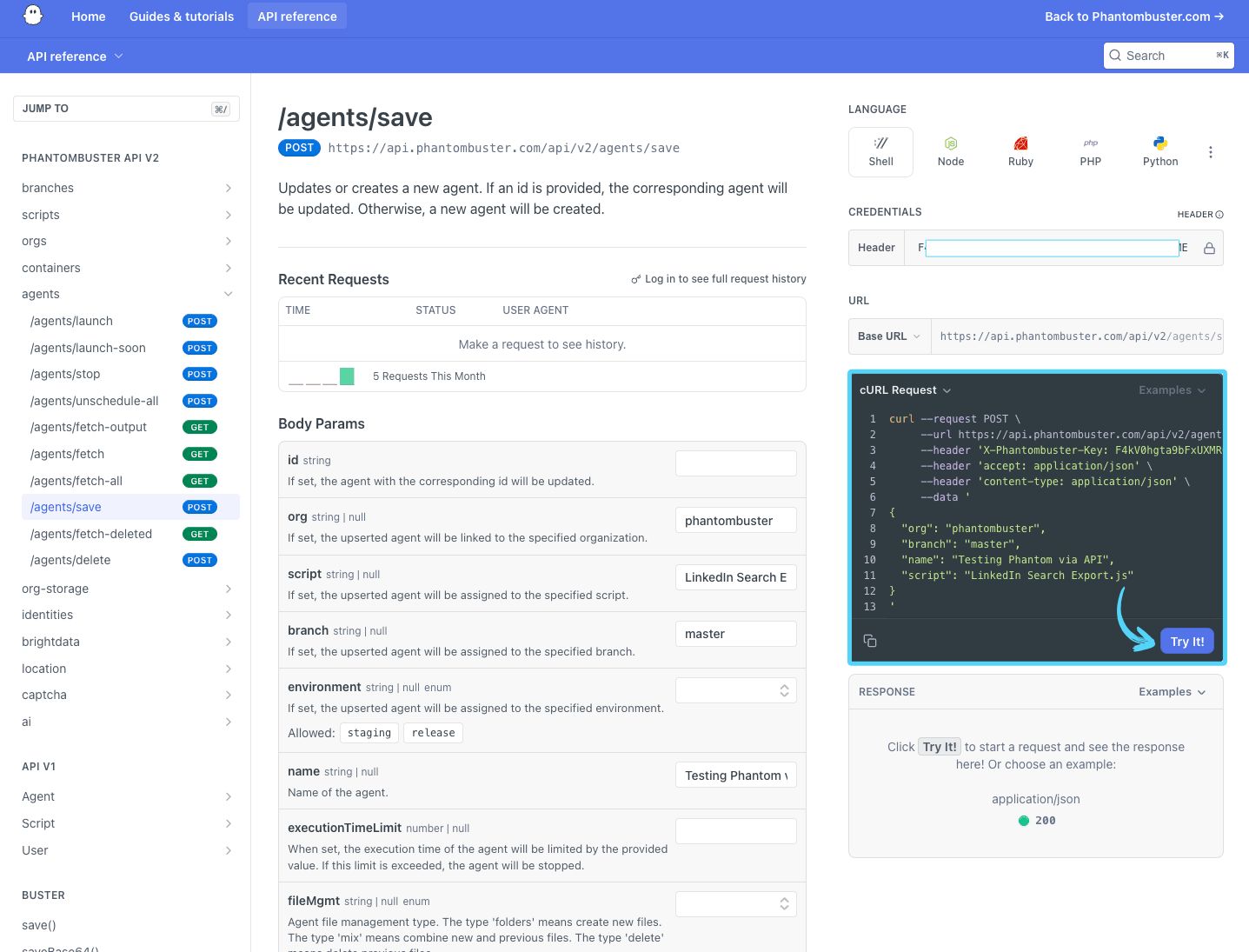Open the API reference version dropdown
The width and height of the screenshot is (1249, 952).
(76, 57)
